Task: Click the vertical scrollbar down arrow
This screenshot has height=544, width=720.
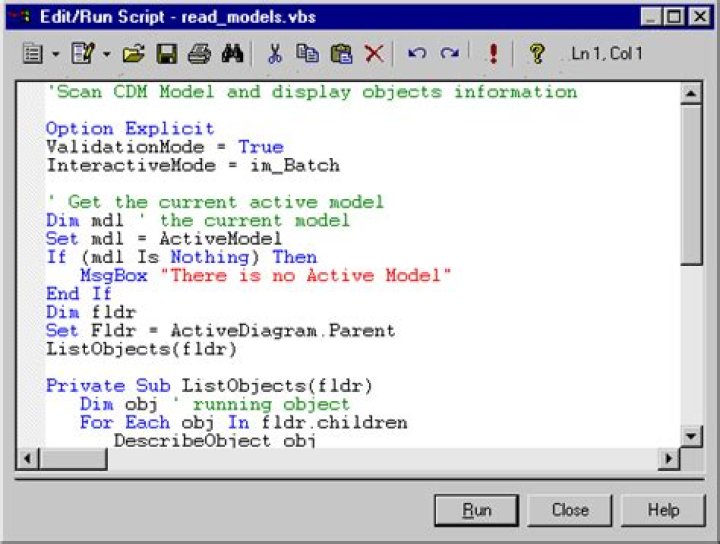Action: coord(691,436)
